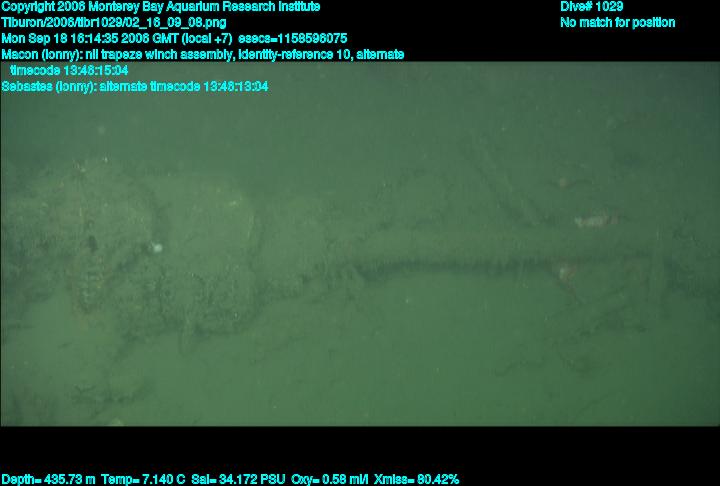The image size is (720, 486).
Task: Click the Oxy= 0.58 ml/l reading
Action: [x=330, y=479]
